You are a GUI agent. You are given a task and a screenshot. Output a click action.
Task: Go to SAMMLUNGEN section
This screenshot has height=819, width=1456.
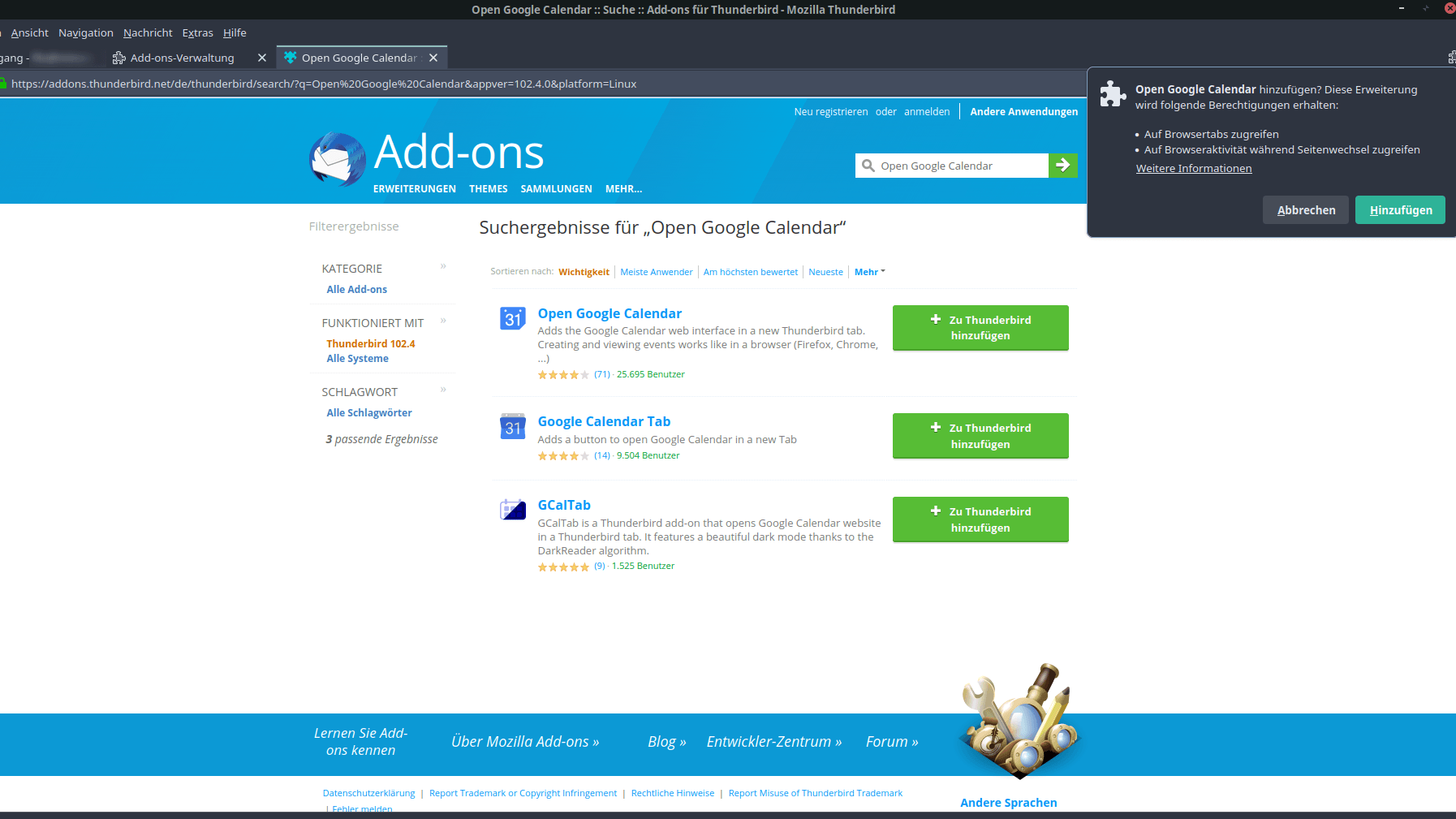tap(557, 189)
